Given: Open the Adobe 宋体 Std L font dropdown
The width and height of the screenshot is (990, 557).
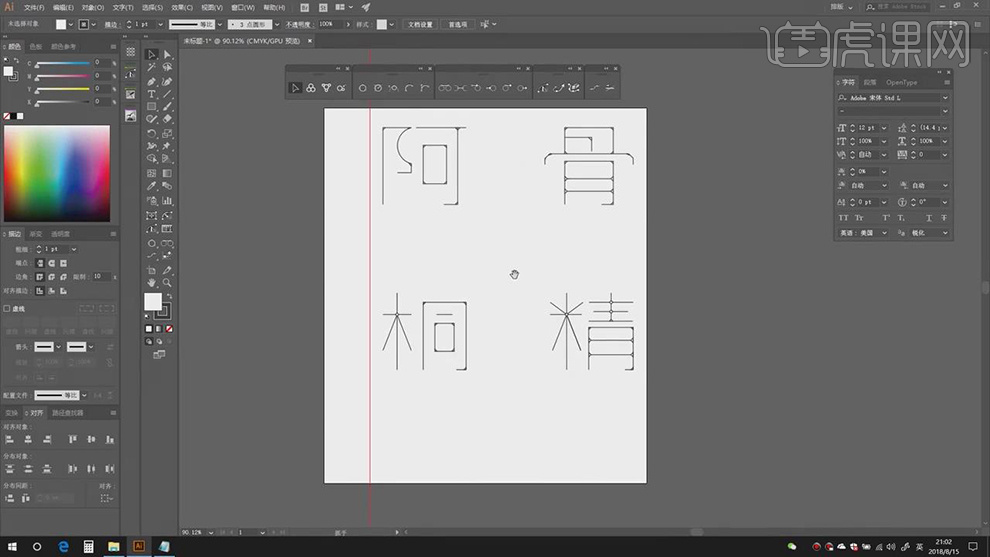Looking at the screenshot, I should coord(943,98).
